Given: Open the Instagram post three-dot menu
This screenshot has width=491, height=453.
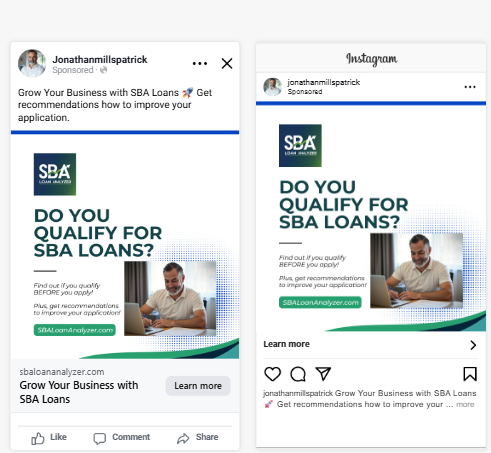Looking at the screenshot, I should click(x=470, y=87).
